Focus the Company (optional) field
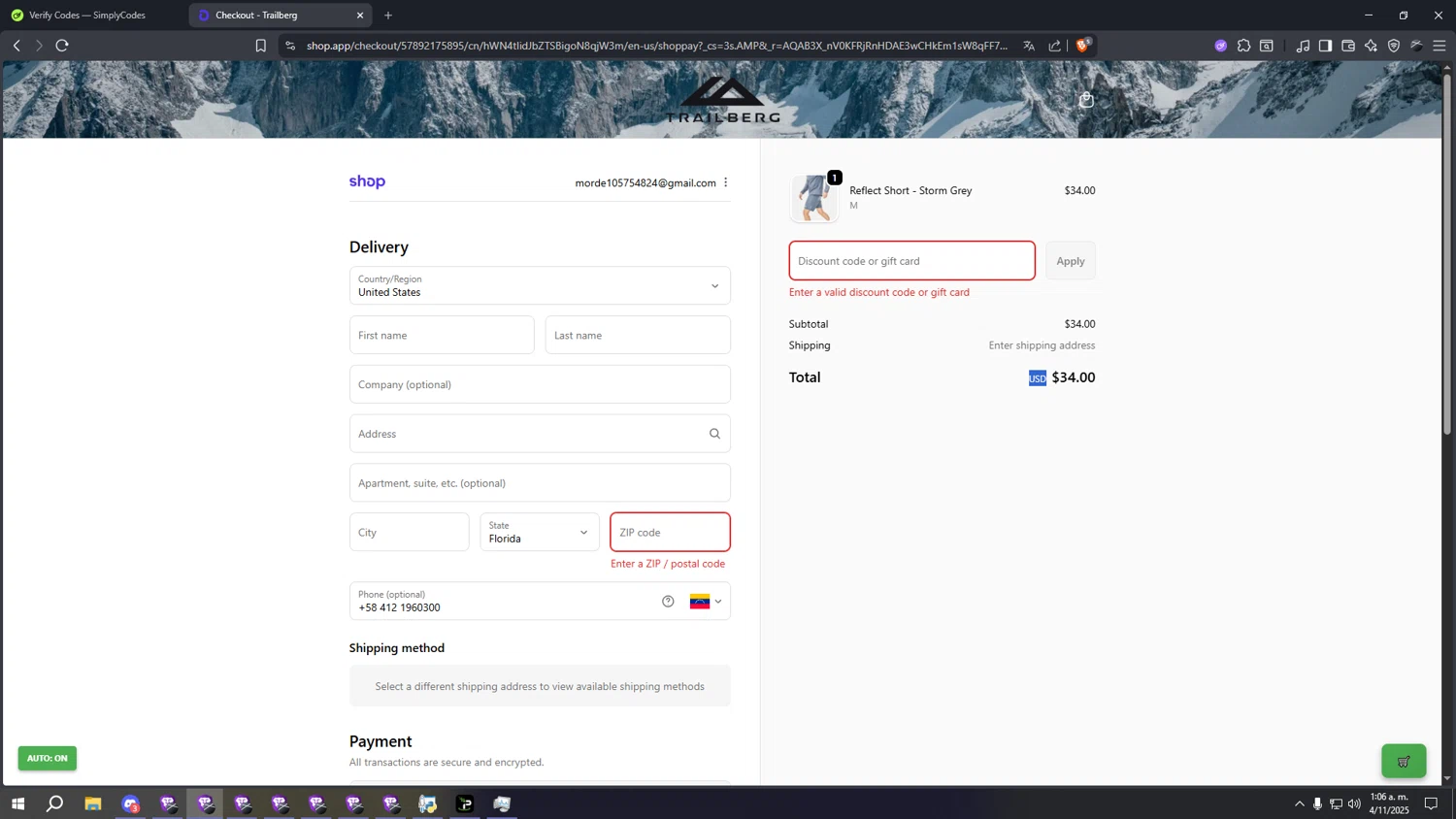 [540, 384]
